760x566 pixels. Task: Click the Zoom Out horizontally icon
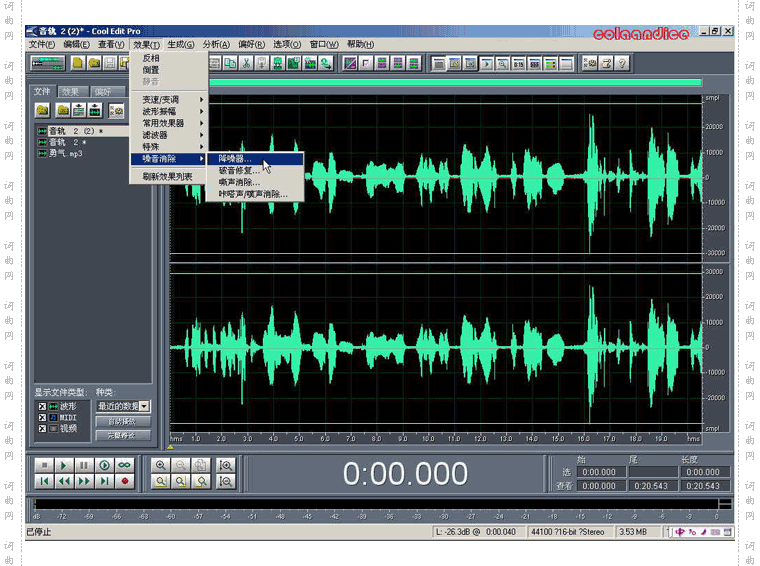pyautogui.click(x=181, y=465)
